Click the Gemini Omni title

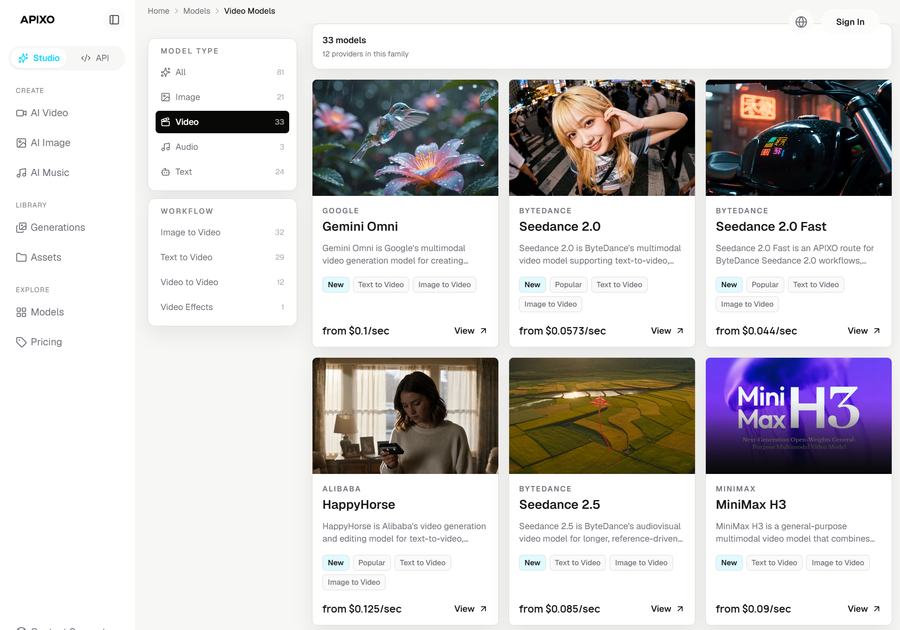(x=360, y=227)
